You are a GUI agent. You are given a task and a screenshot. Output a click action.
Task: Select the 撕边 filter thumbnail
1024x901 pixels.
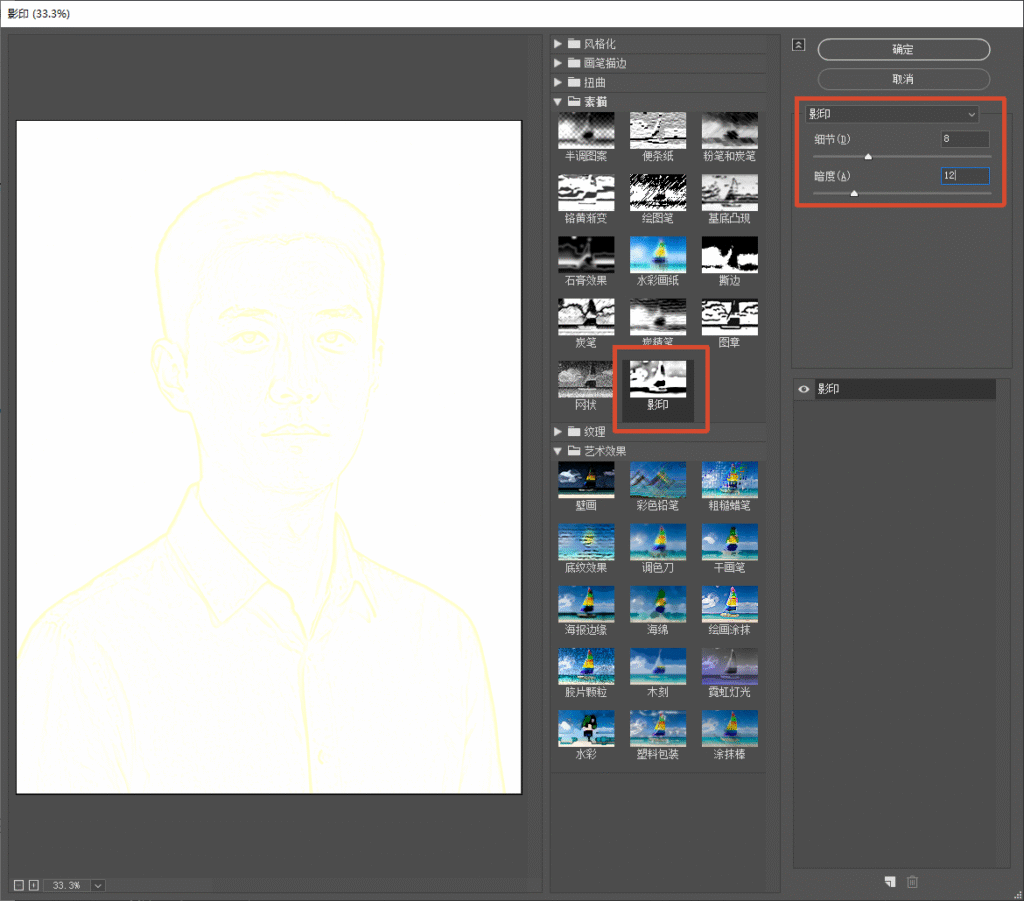(729, 255)
